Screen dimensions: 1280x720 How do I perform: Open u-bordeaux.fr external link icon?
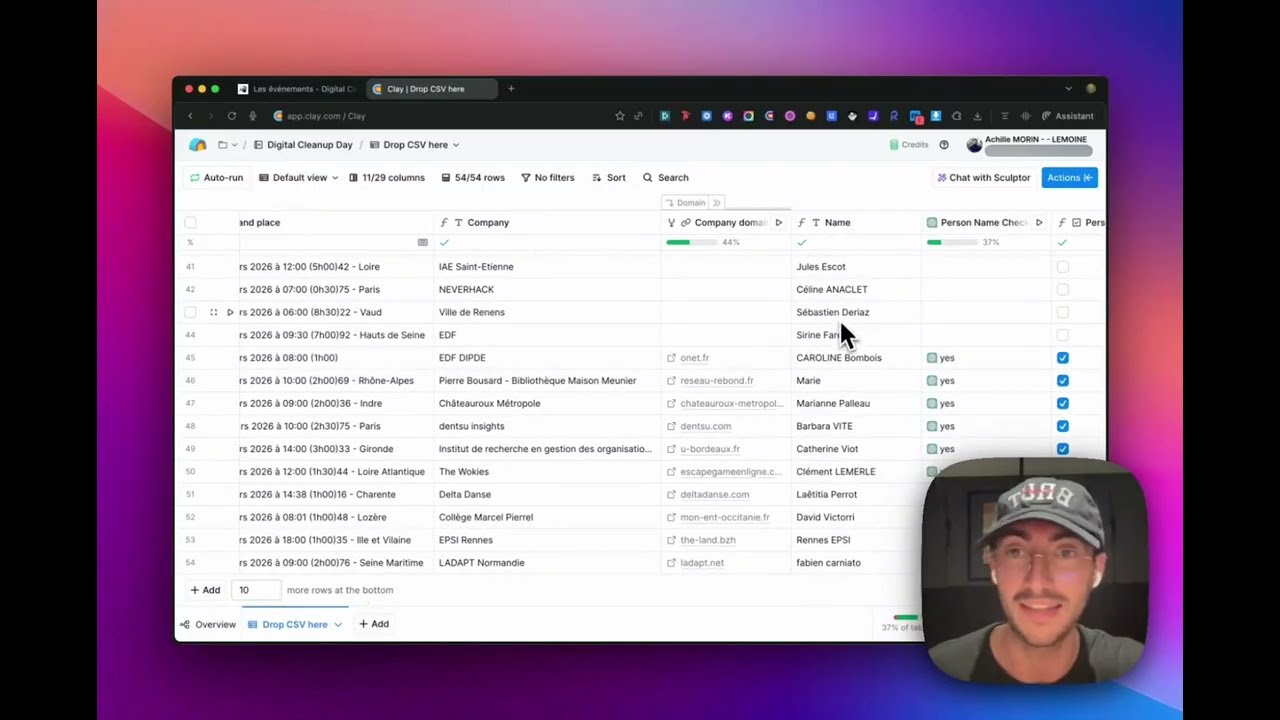pos(672,449)
